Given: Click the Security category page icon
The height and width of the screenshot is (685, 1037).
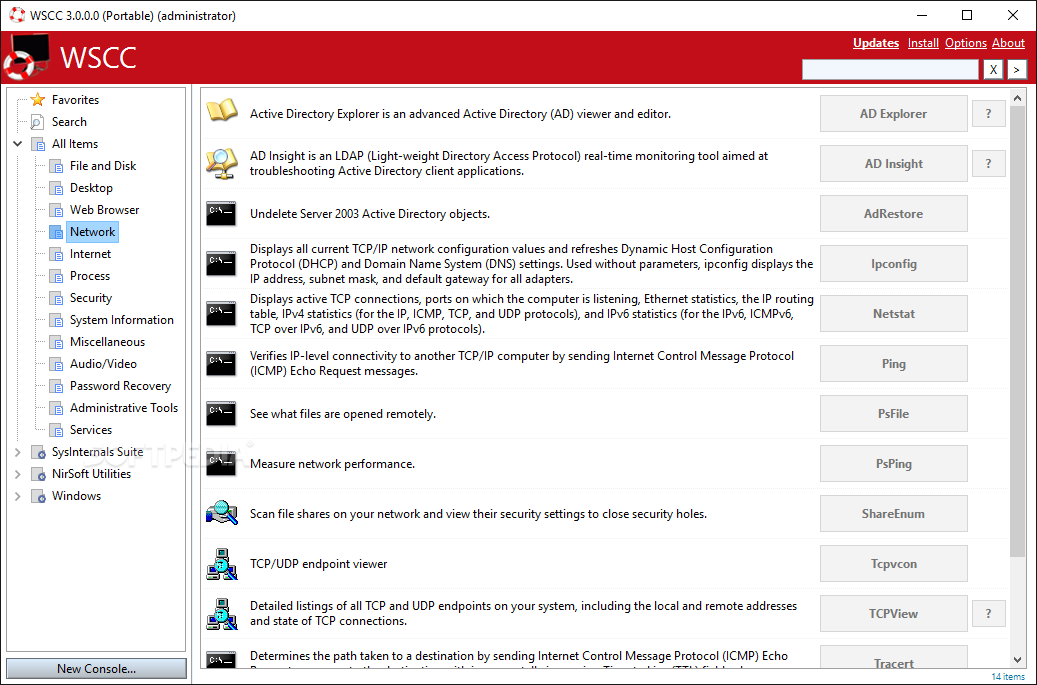Looking at the screenshot, I should pos(57,298).
